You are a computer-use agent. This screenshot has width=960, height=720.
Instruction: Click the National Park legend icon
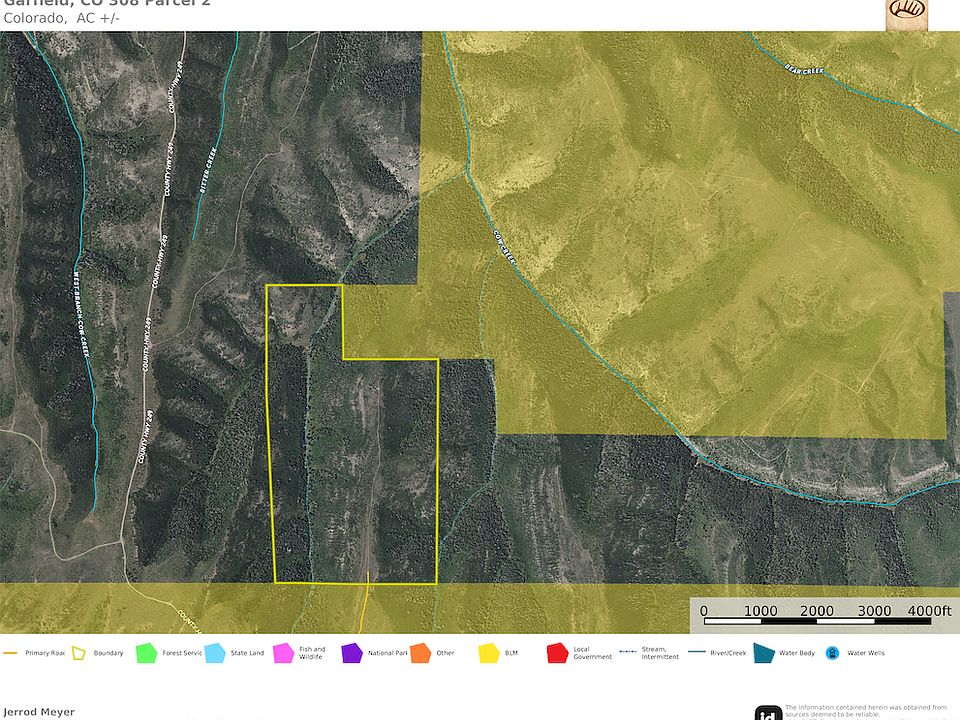pyautogui.click(x=352, y=652)
